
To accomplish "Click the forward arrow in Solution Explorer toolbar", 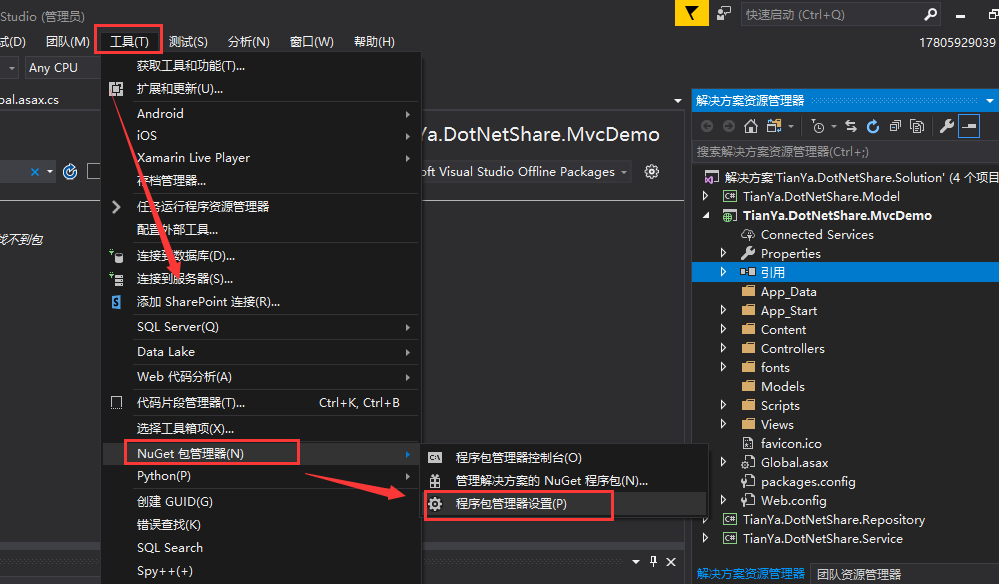I will tap(728, 126).
